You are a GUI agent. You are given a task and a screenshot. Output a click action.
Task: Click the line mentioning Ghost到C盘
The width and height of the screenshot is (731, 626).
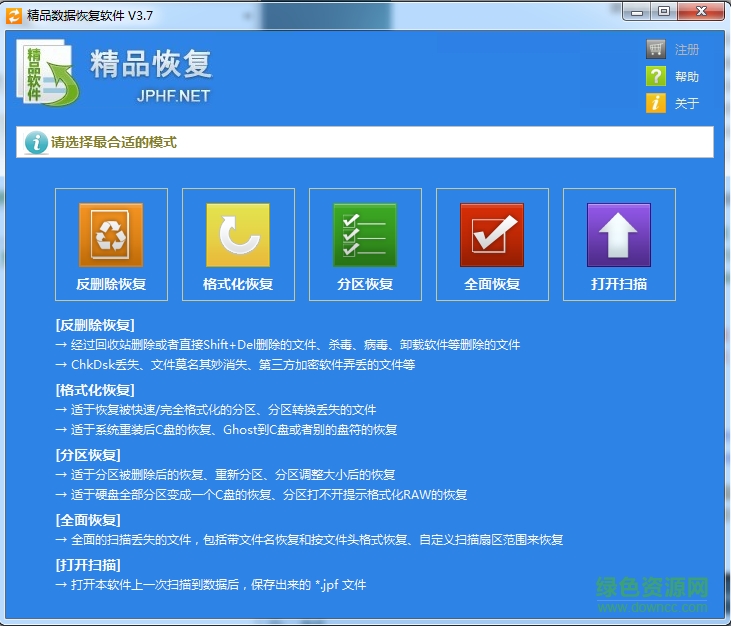pos(226,430)
